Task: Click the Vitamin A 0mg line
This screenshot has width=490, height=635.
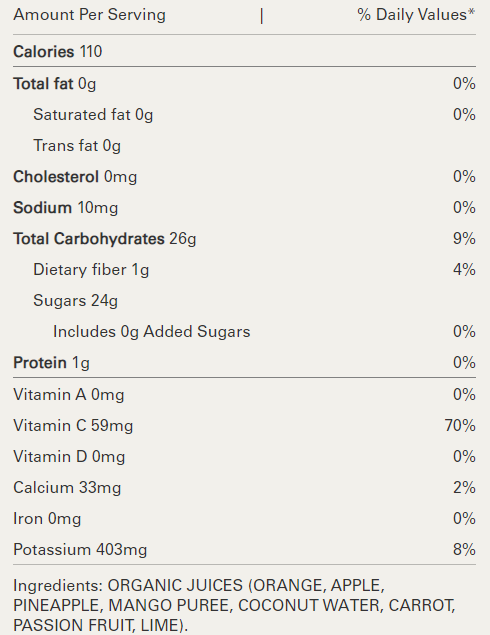Action: (244, 394)
